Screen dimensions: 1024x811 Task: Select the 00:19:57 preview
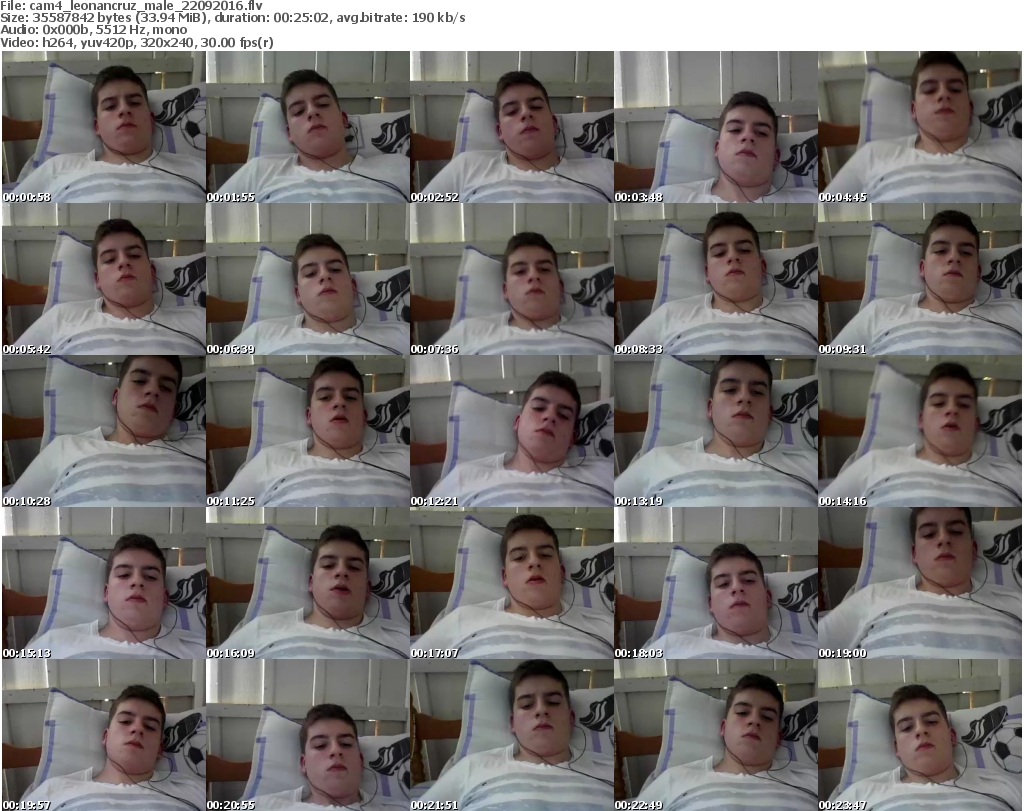pyautogui.click(x=104, y=735)
